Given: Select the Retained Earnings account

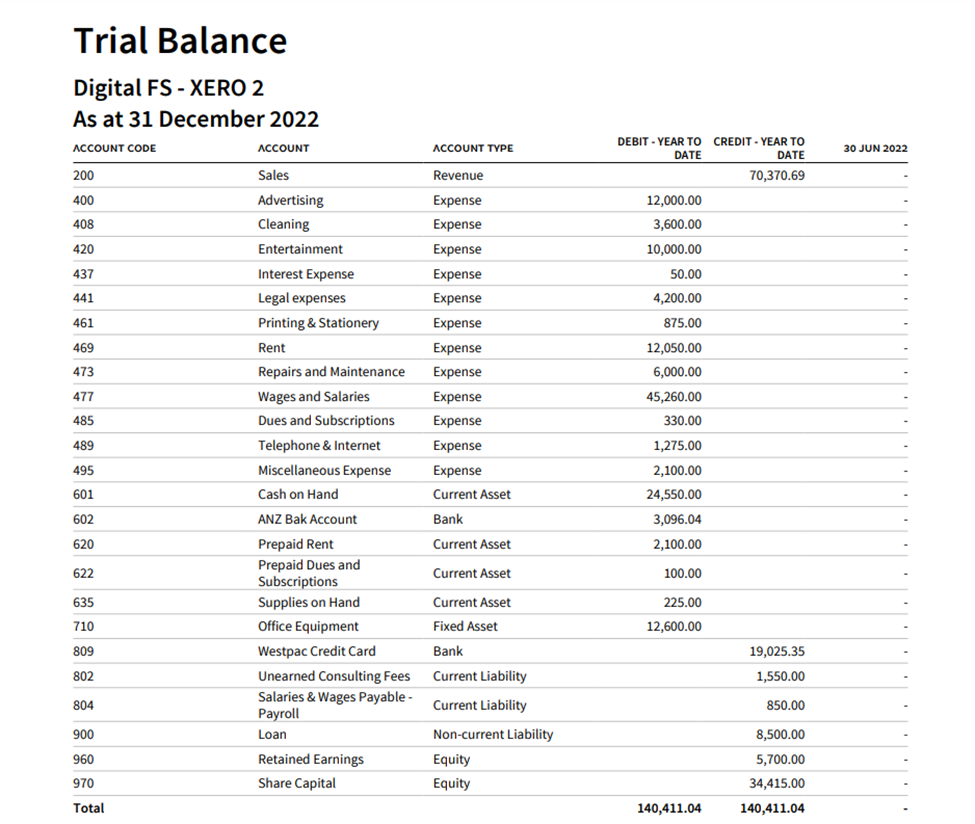Looking at the screenshot, I should (310, 759).
